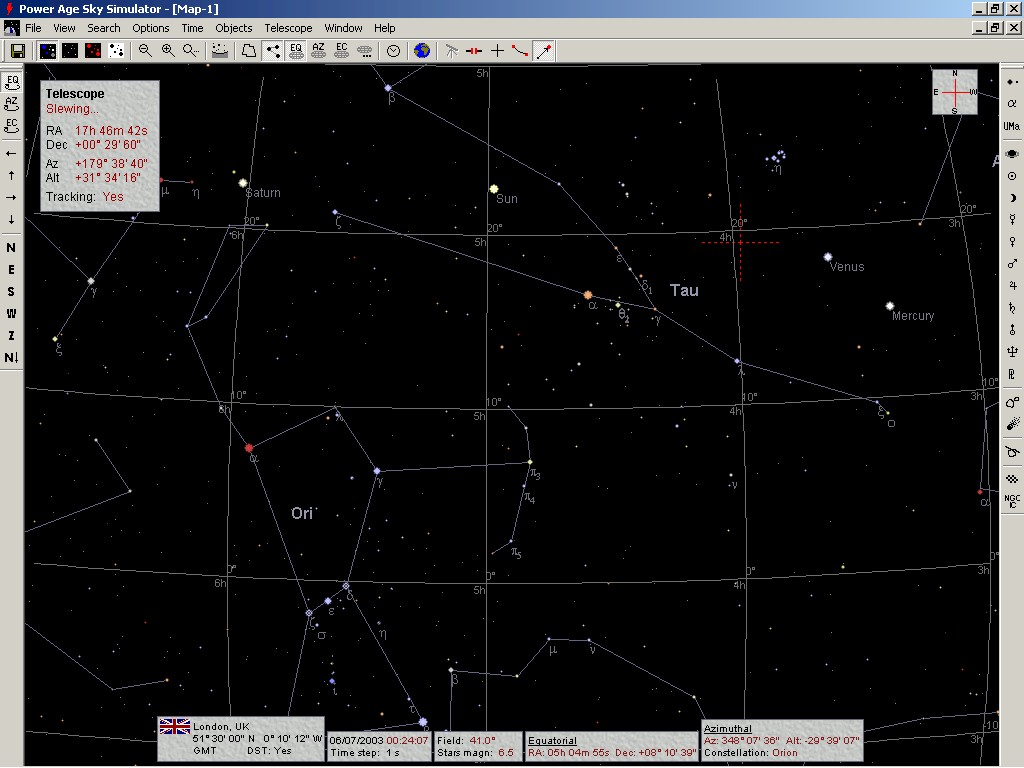Click the Neptune trident symbol icon

pos(1012,352)
